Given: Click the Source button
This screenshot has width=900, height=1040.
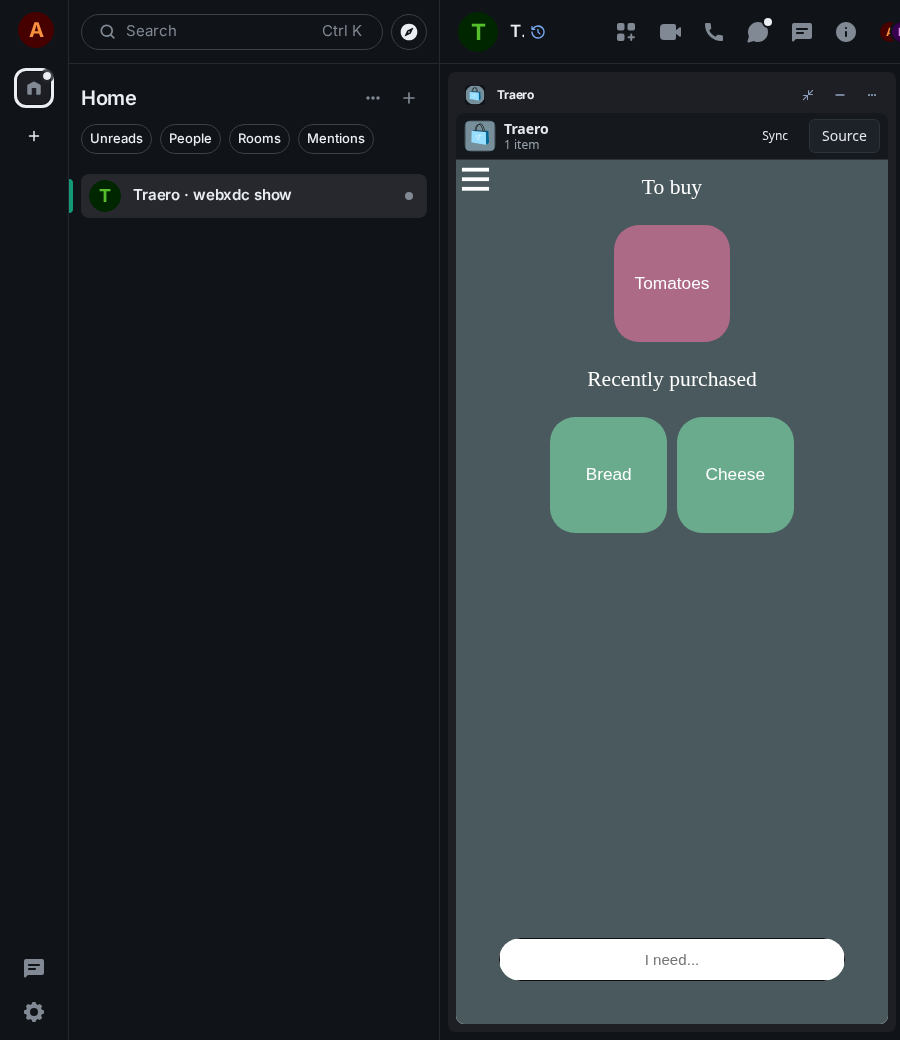Looking at the screenshot, I should point(844,136).
